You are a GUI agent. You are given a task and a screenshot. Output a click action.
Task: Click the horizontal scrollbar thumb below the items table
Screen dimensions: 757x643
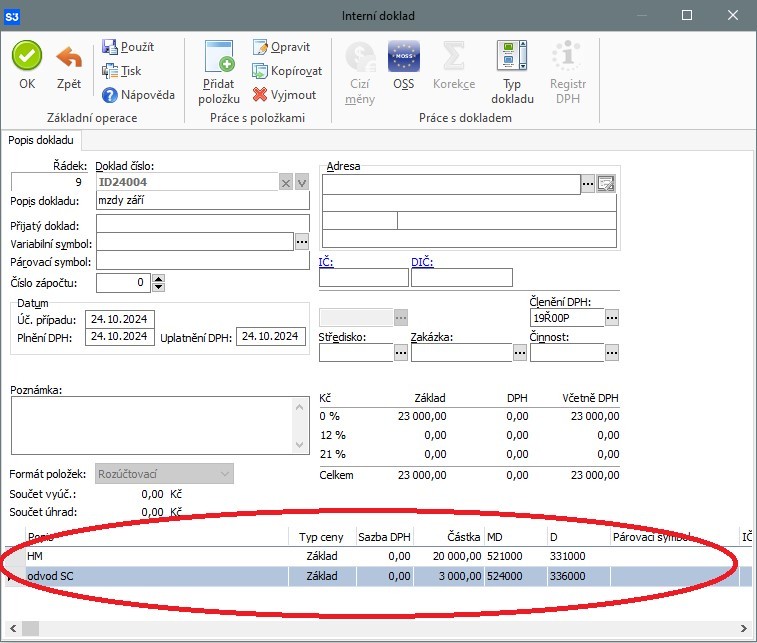coord(30,629)
